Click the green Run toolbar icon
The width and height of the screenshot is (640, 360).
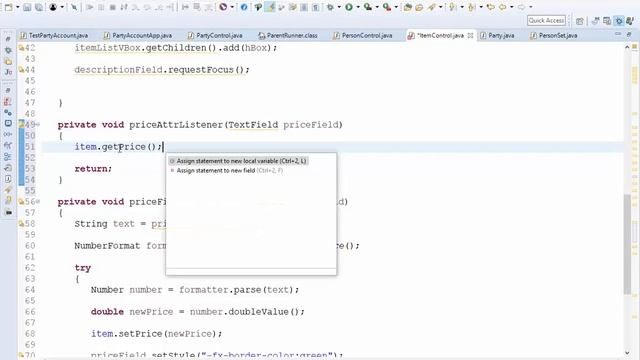point(349,7)
